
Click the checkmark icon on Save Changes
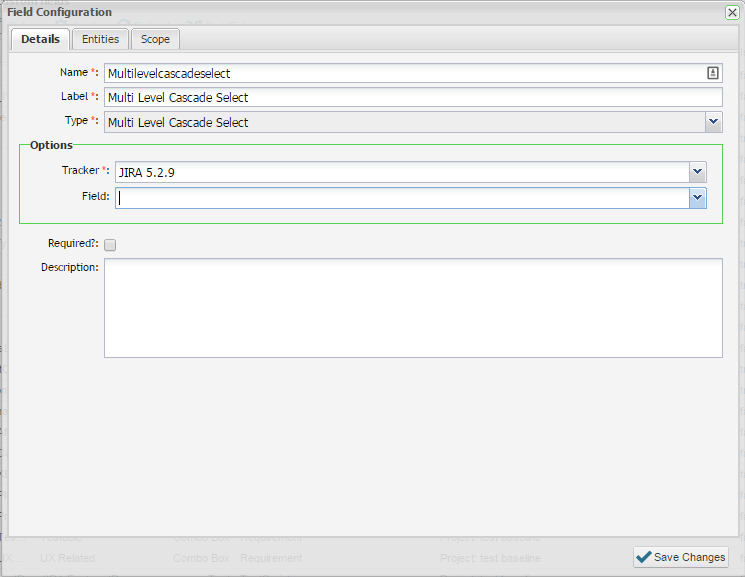coord(643,557)
